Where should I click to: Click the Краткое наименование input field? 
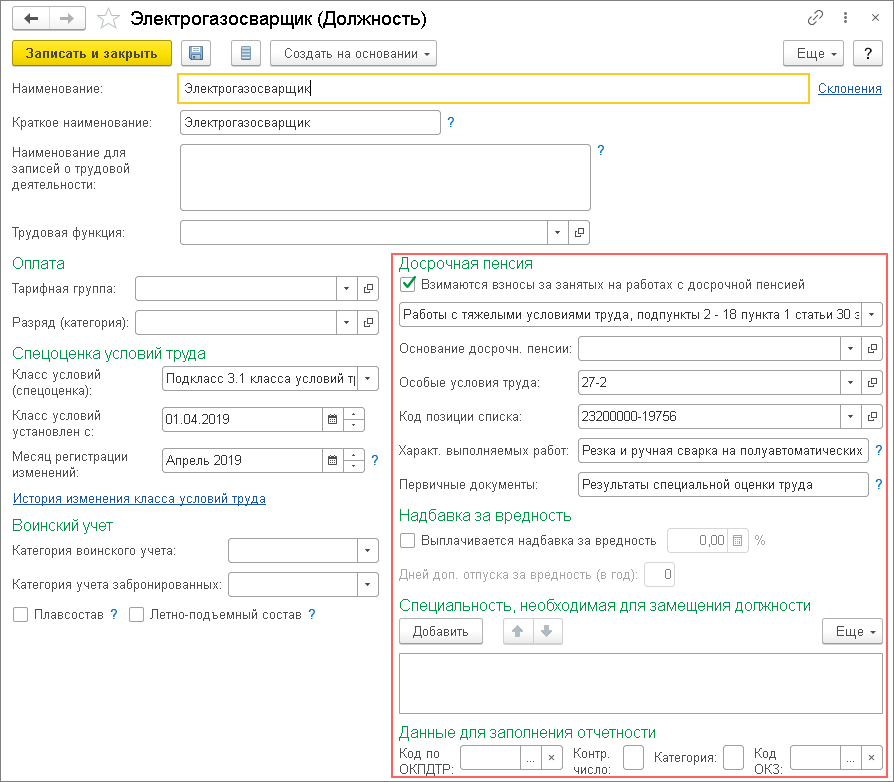(x=310, y=123)
